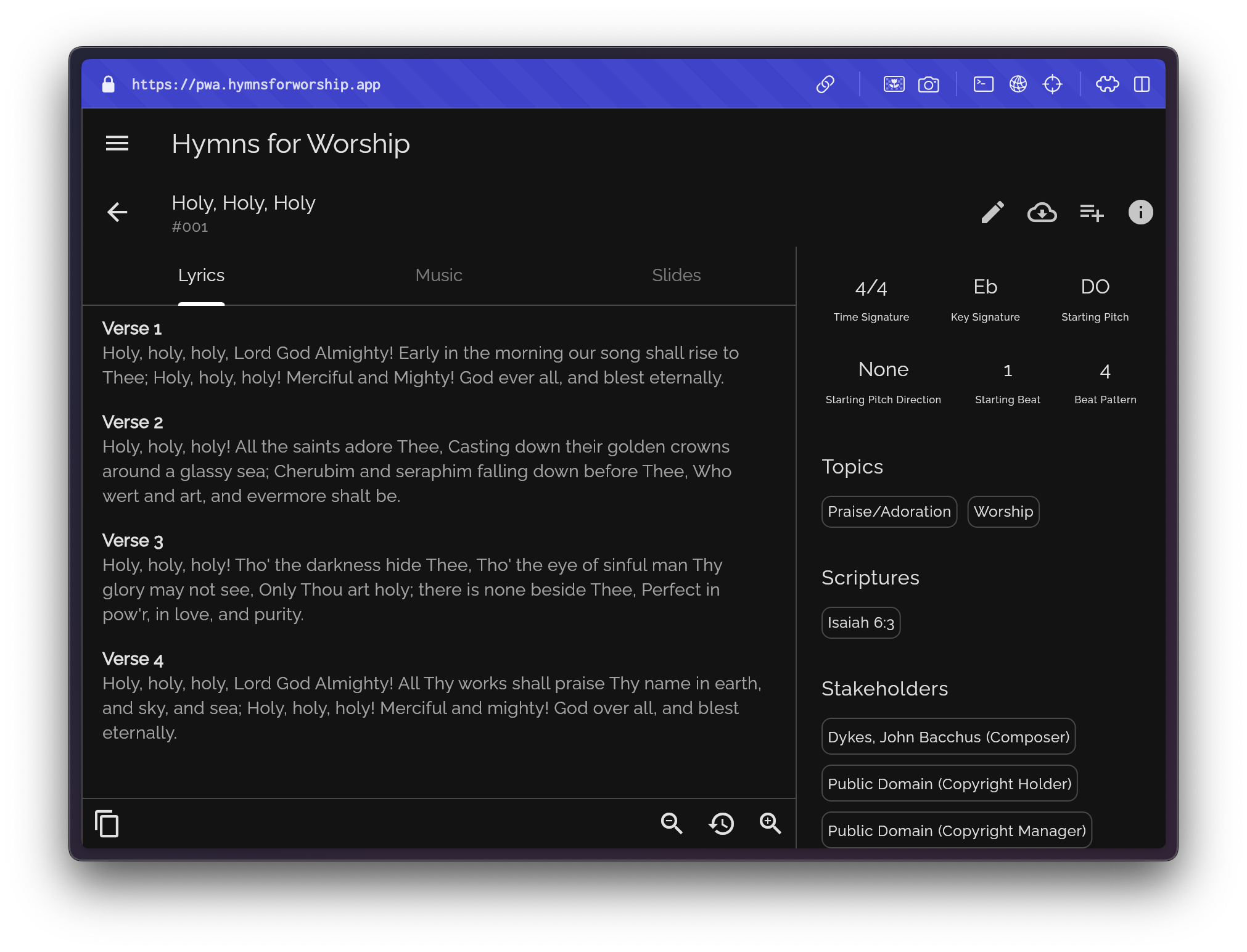Open the hymn info icon
The height and width of the screenshot is (952, 1247).
point(1140,212)
